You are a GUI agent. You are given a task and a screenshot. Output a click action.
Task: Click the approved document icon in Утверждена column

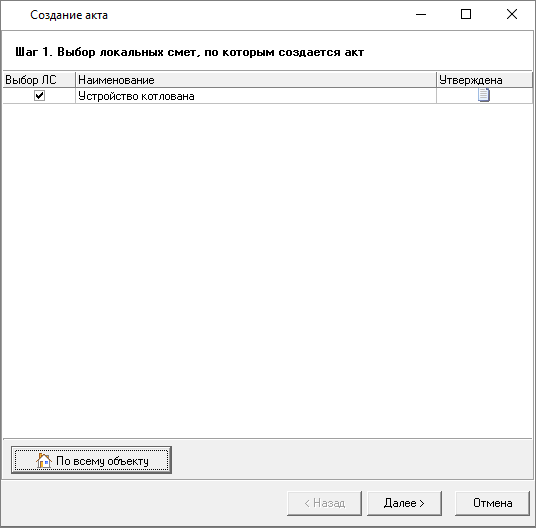(x=483, y=95)
